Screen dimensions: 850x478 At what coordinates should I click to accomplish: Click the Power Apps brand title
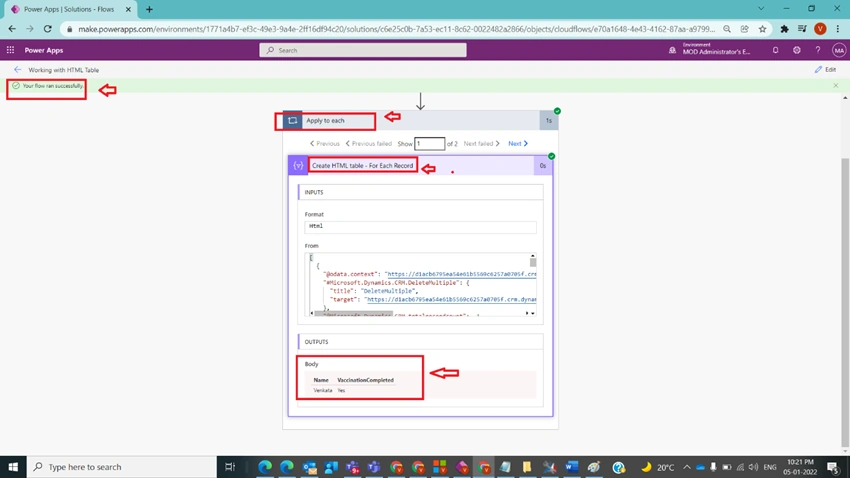tap(44, 50)
